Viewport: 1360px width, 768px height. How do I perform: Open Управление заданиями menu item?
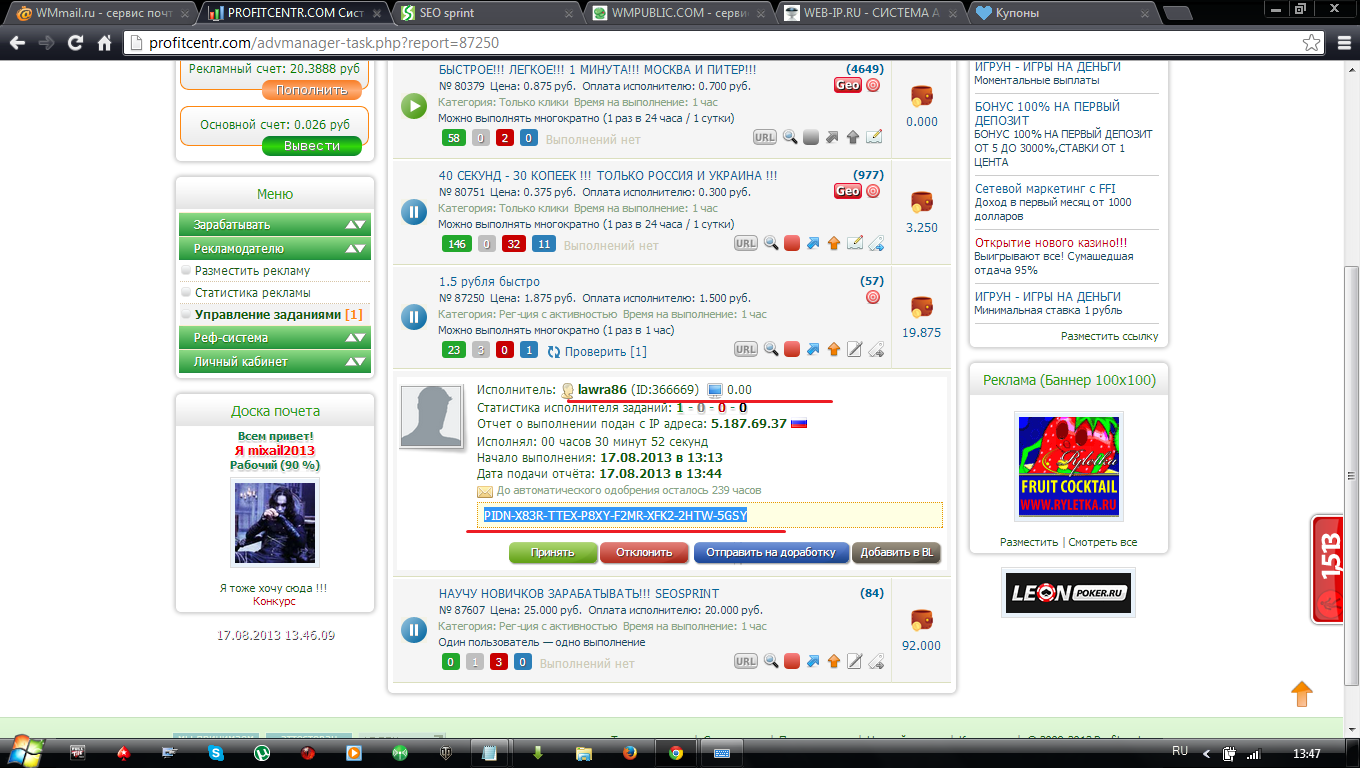click(268, 314)
